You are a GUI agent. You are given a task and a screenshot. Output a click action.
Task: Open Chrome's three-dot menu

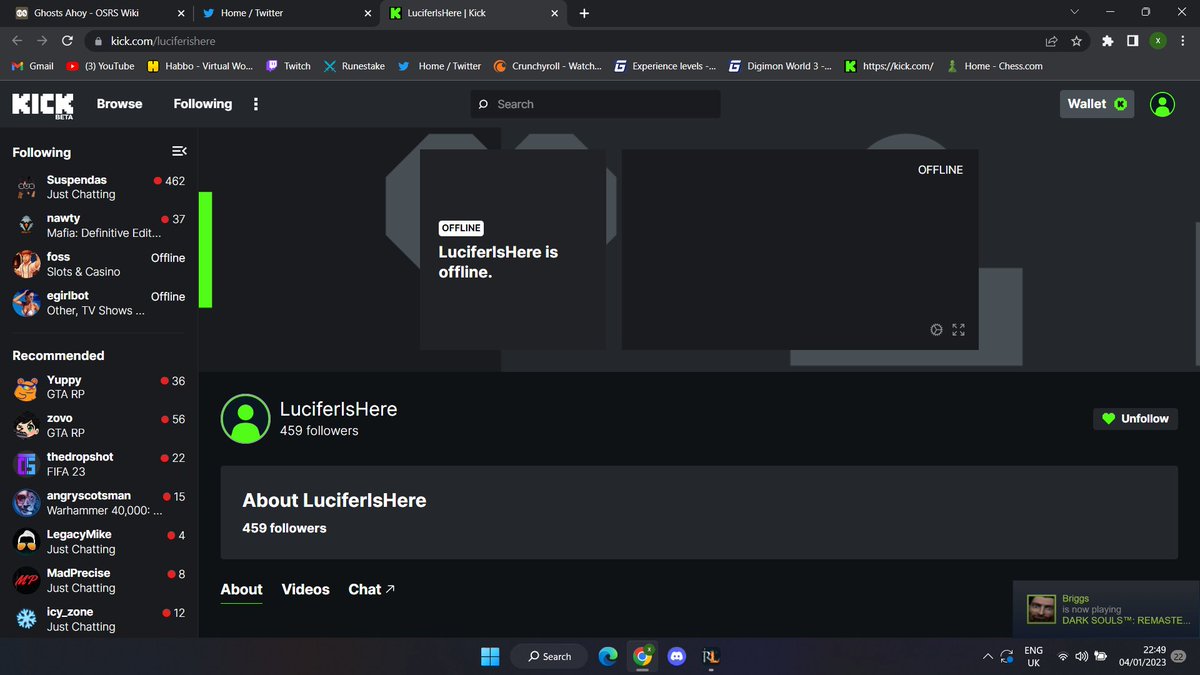(x=1183, y=41)
